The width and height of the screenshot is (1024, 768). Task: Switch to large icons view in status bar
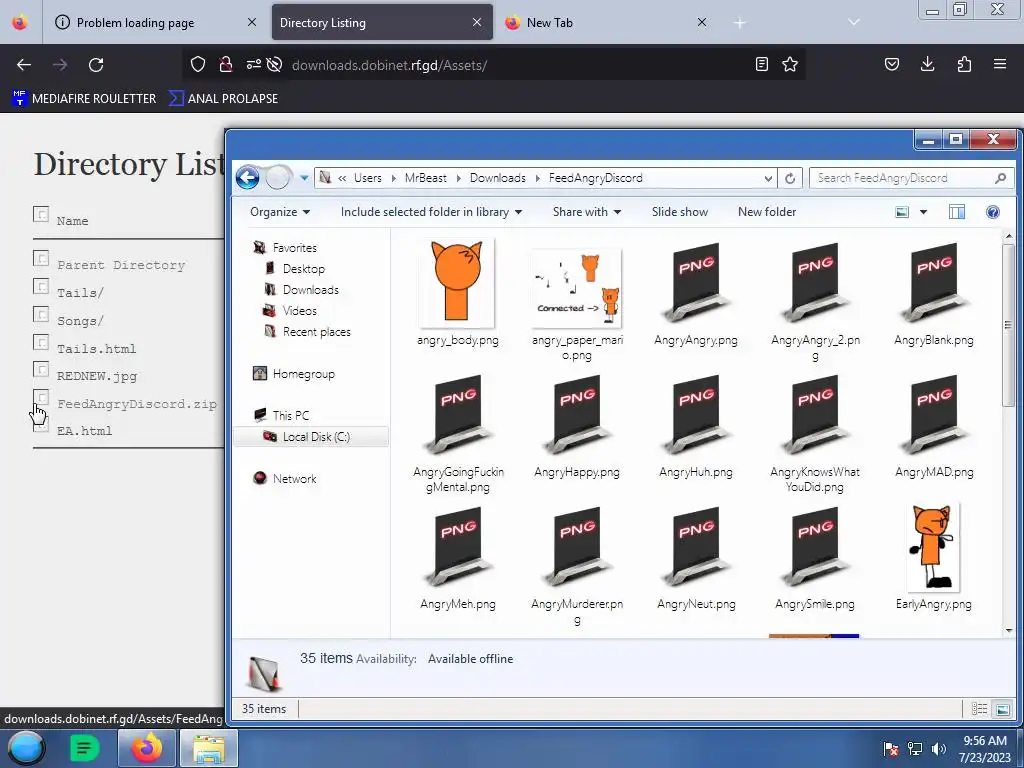[x=1002, y=709]
